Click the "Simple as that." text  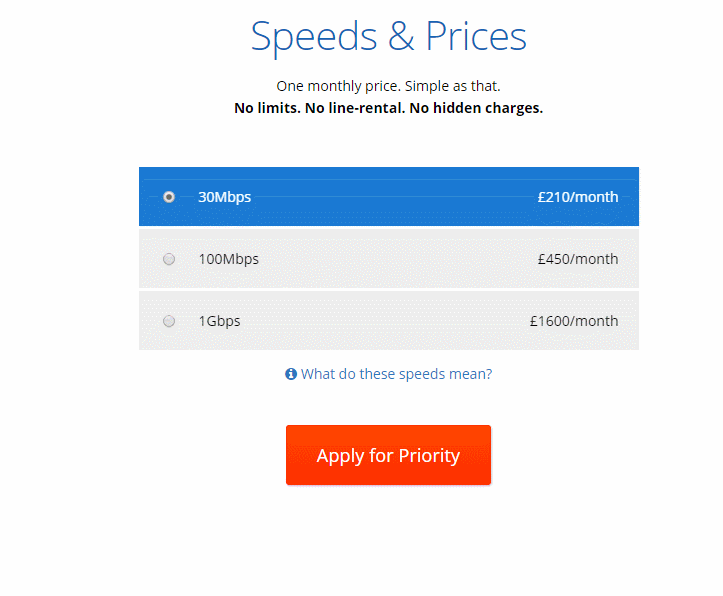[x=453, y=86]
